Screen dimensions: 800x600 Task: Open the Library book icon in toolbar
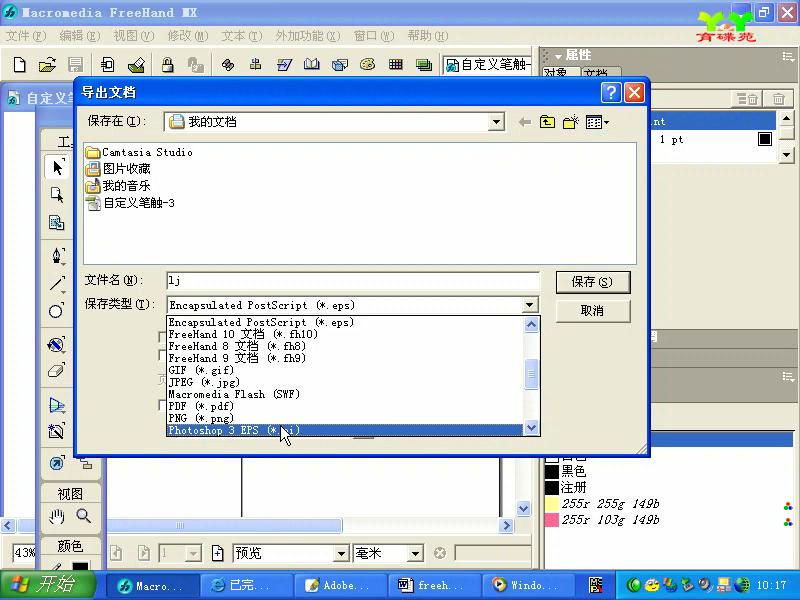(311, 65)
